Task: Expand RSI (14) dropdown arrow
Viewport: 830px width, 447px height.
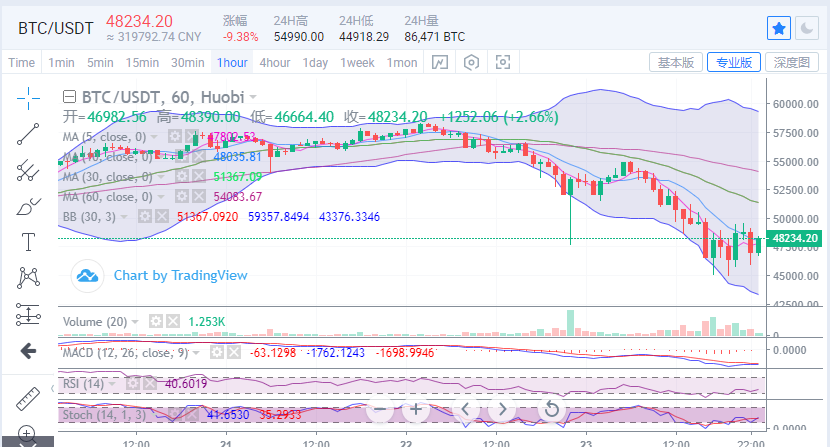Action: (112, 384)
